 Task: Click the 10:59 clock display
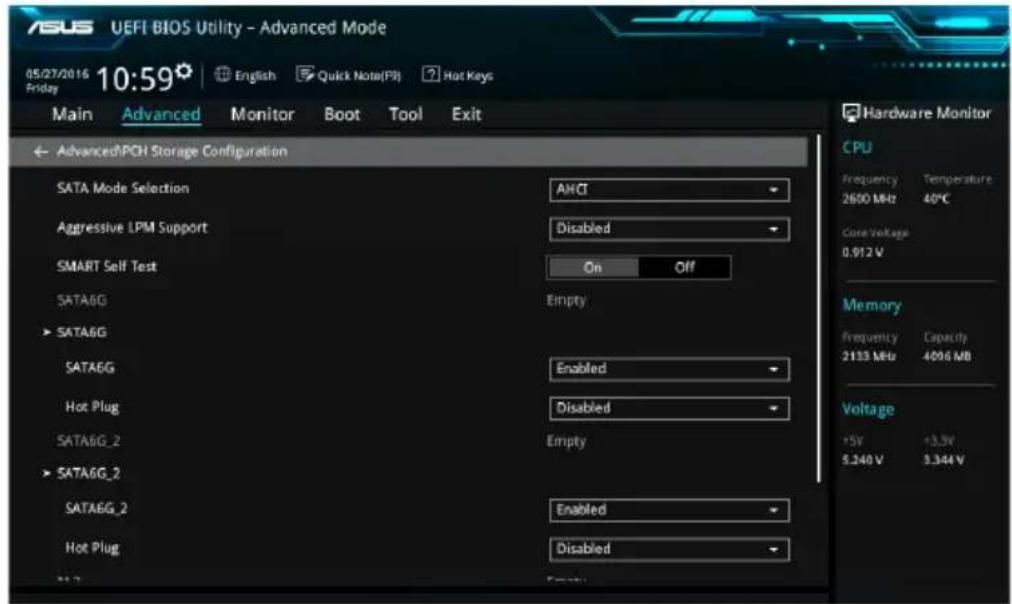click(x=134, y=79)
